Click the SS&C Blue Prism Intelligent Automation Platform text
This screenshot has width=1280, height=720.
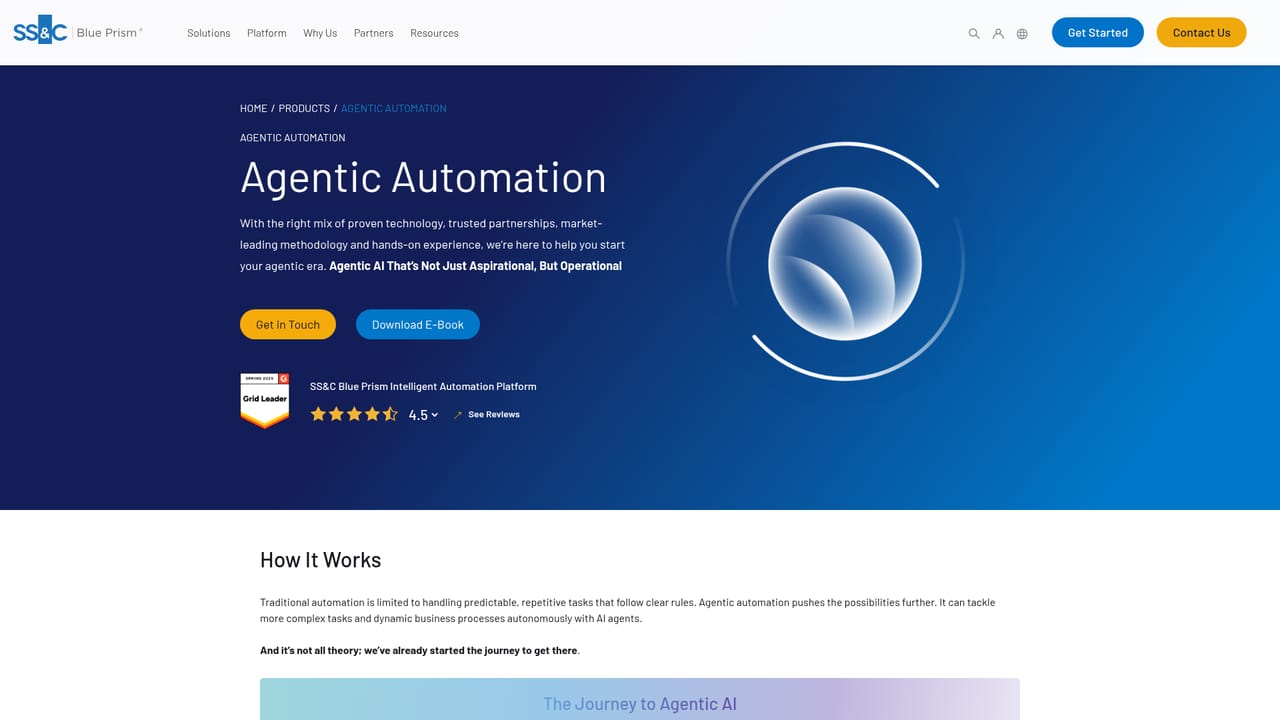(x=423, y=386)
